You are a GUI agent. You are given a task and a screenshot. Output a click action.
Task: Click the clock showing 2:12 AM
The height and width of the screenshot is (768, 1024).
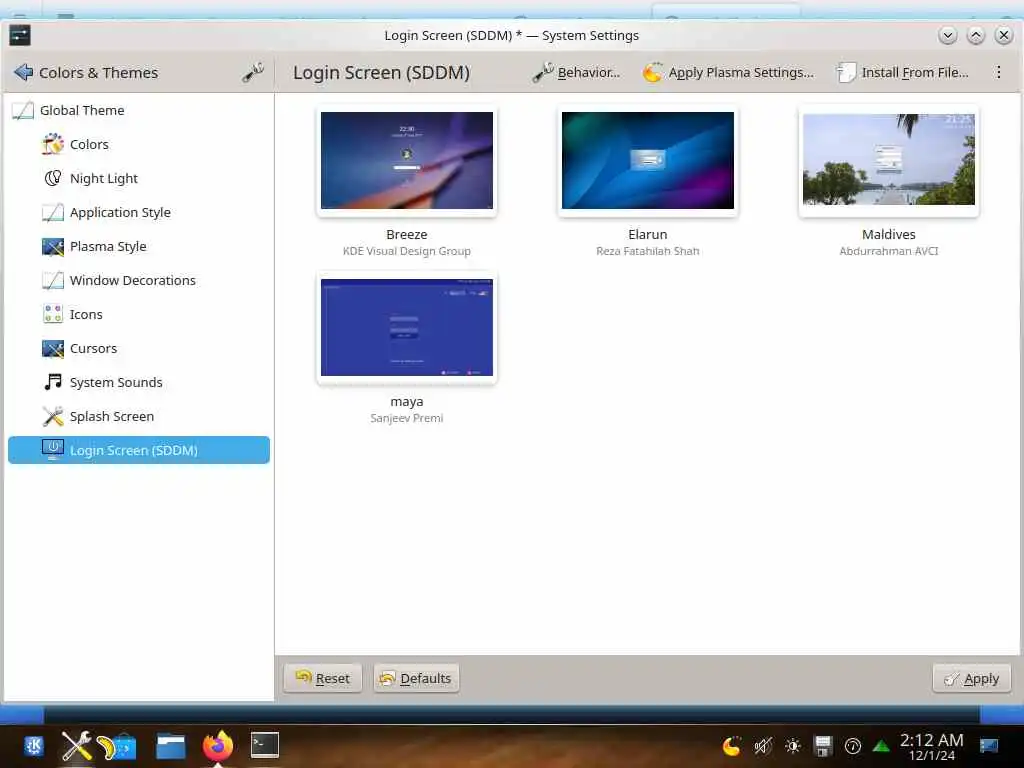(x=931, y=746)
